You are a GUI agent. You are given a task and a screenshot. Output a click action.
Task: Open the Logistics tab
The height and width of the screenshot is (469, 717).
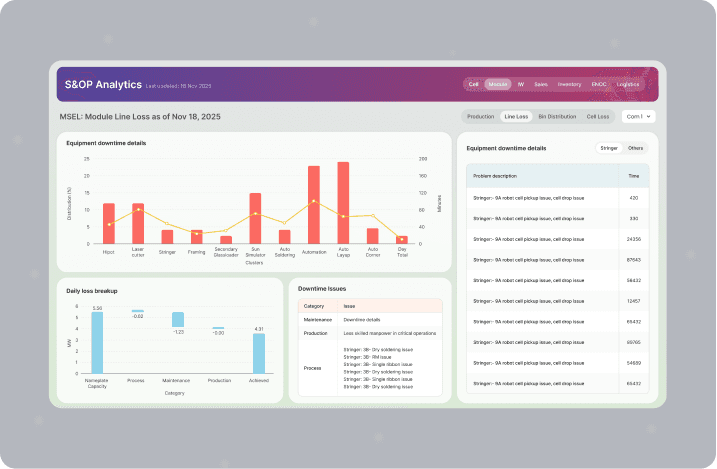point(627,84)
